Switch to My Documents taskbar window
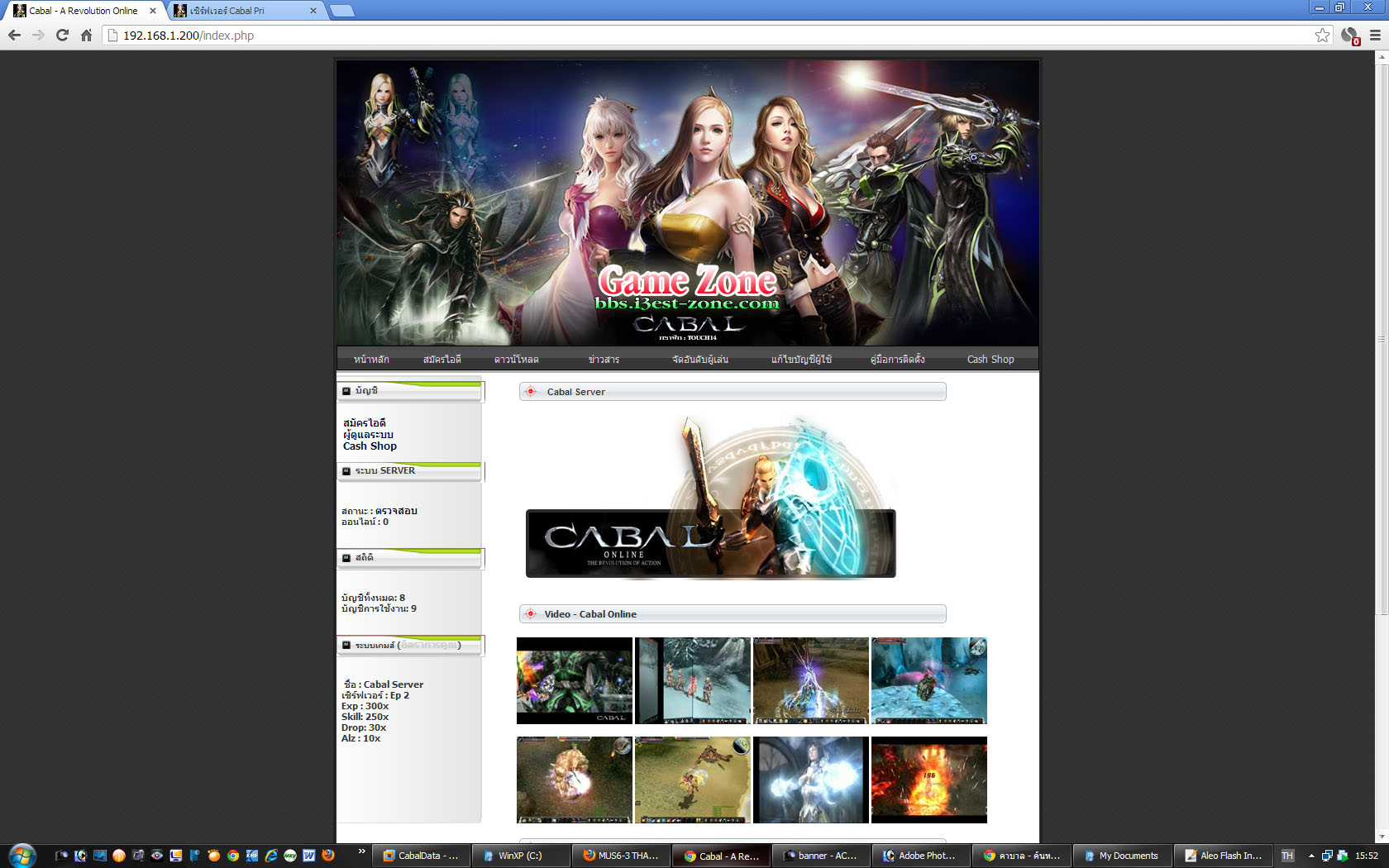This screenshot has height=868, width=1389. click(1121, 856)
